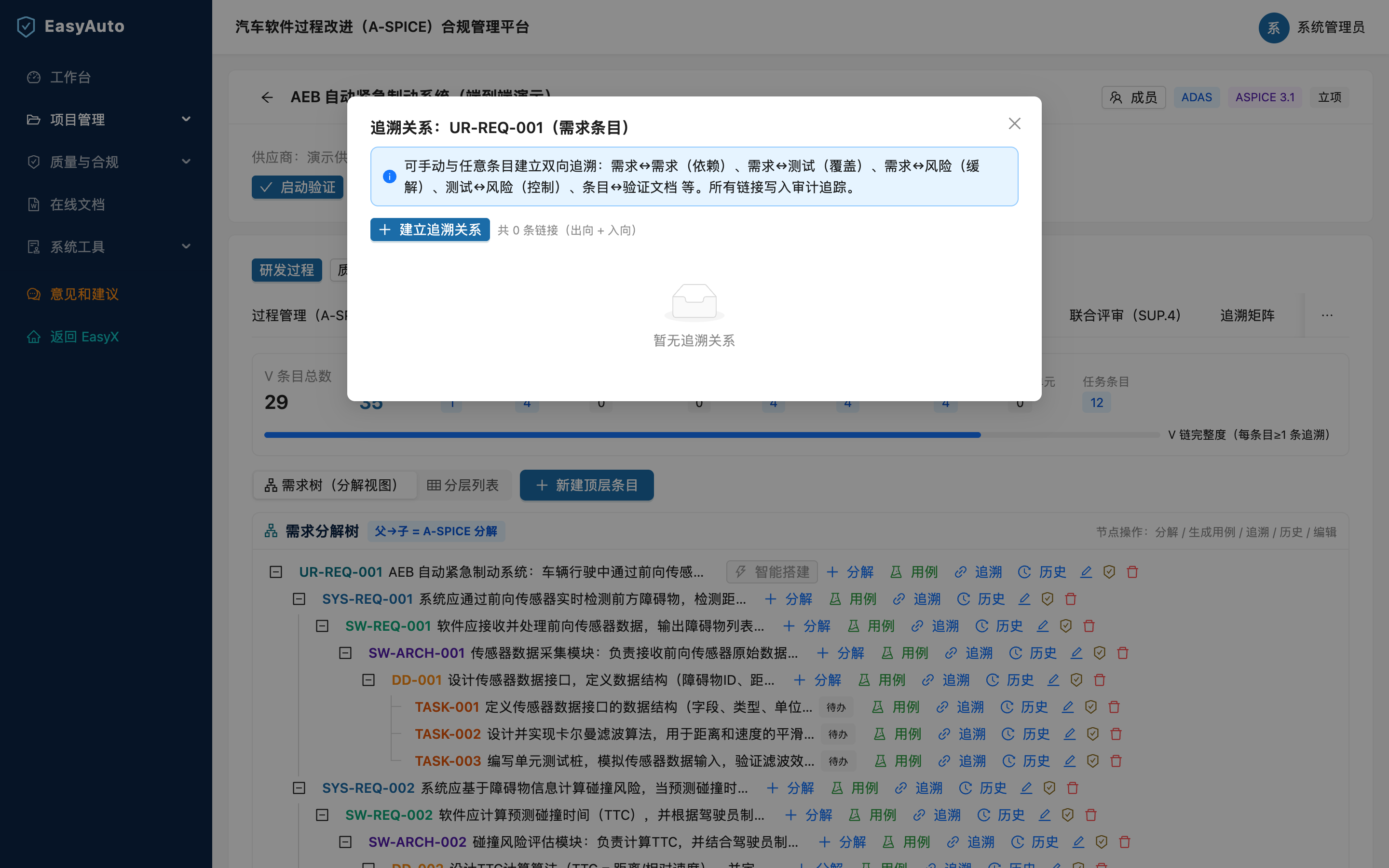Open the 成员 button
The width and height of the screenshot is (1389, 868).
(1133, 97)
